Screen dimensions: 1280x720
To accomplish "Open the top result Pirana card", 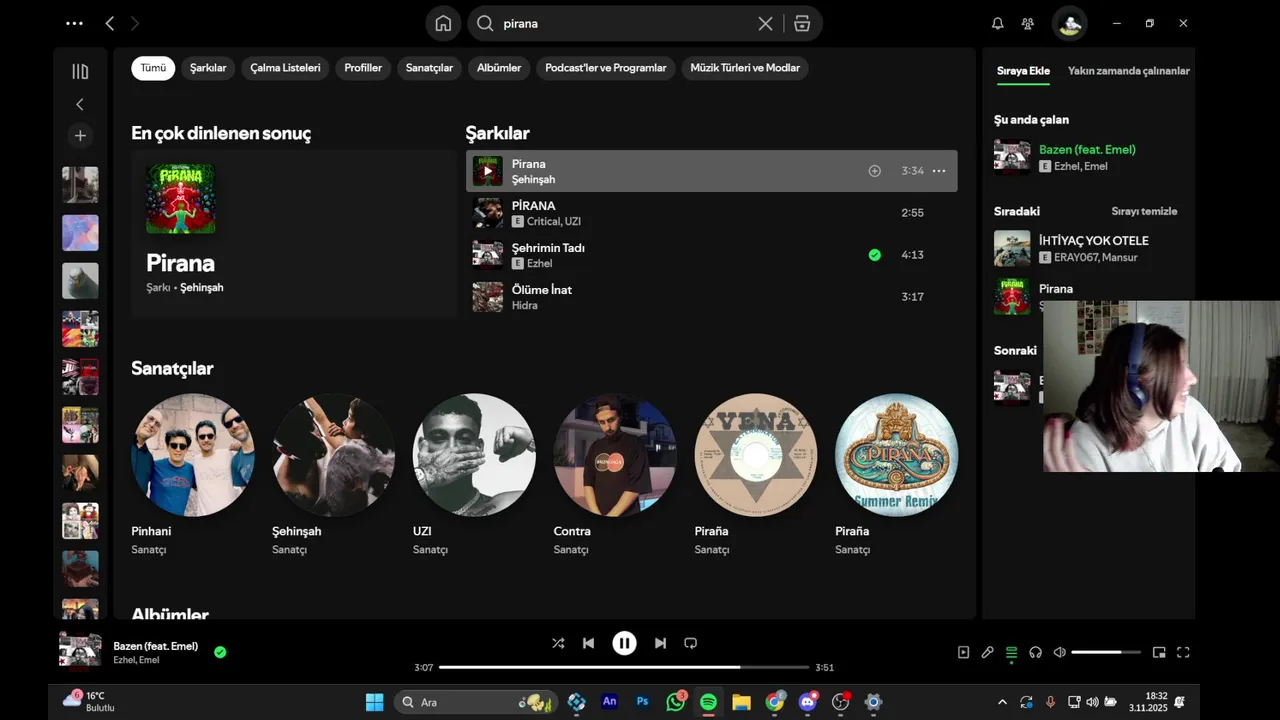I will (293, 234).
